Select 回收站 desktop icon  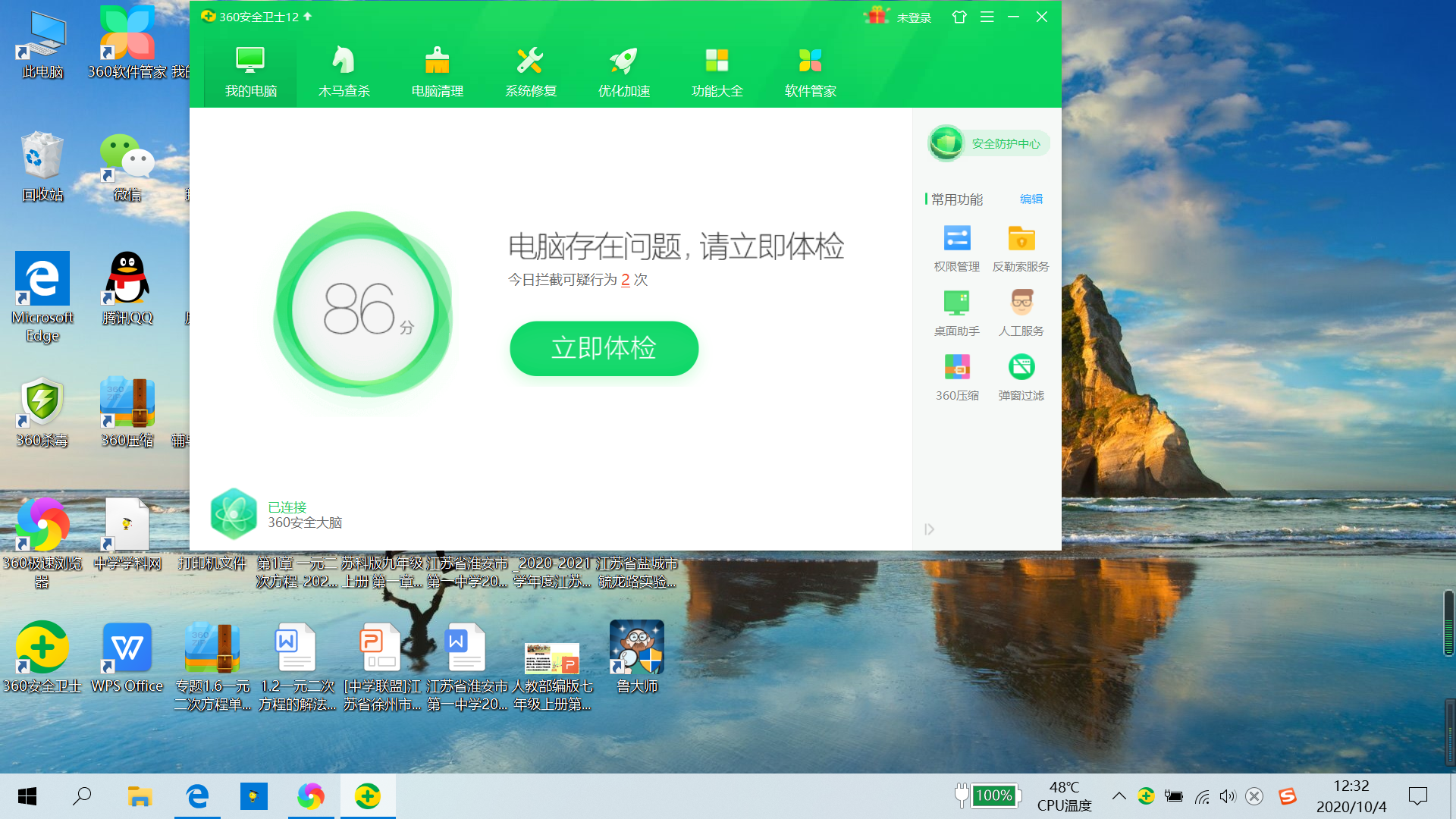[x=42, y=167]
